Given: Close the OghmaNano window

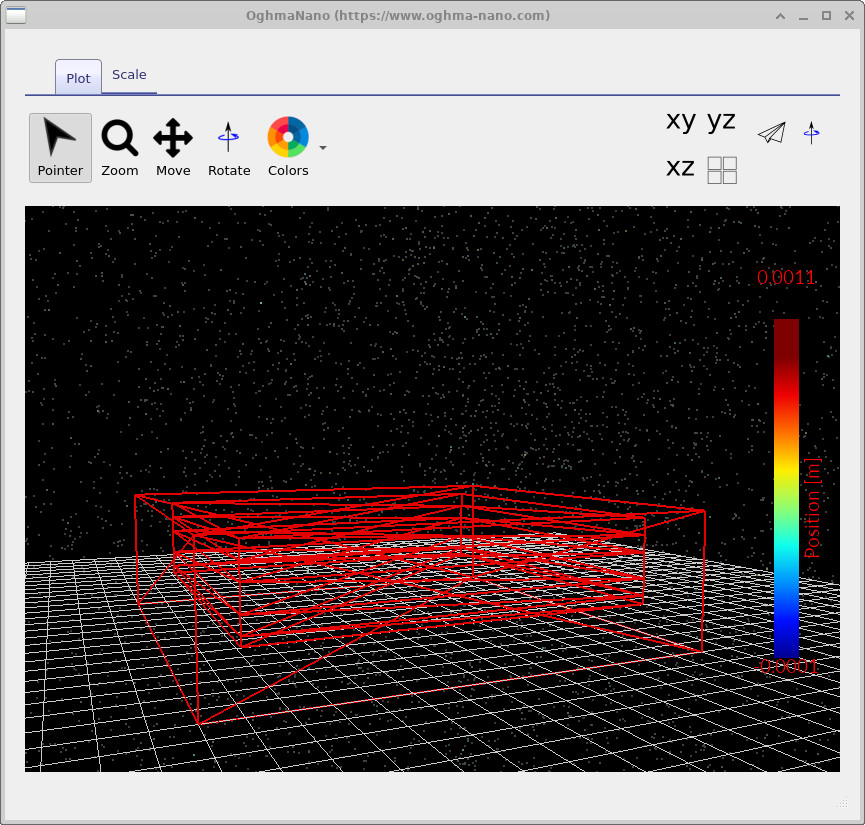Looking at the screenshot, I should (x=850, y=16).
